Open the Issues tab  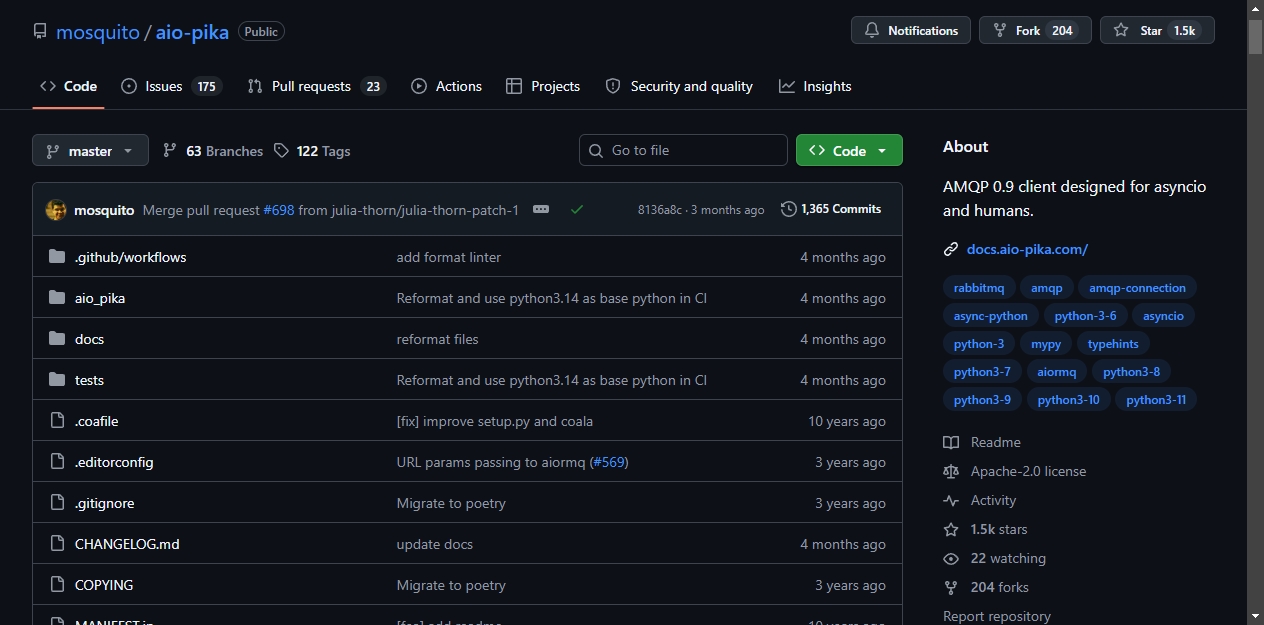pyautogui.click(x=171, y=86)
